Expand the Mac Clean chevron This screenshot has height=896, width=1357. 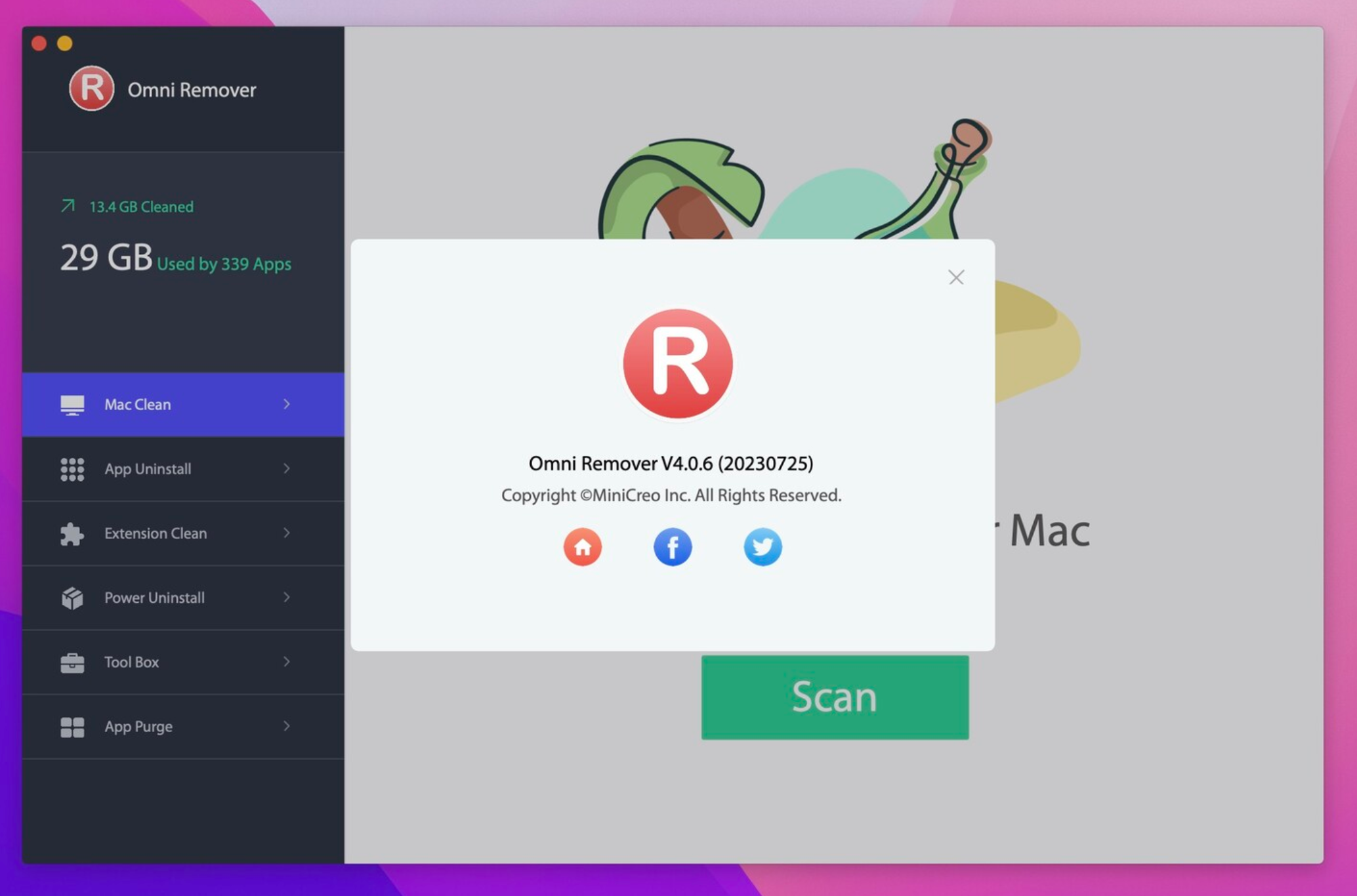[x=287, y=404]
